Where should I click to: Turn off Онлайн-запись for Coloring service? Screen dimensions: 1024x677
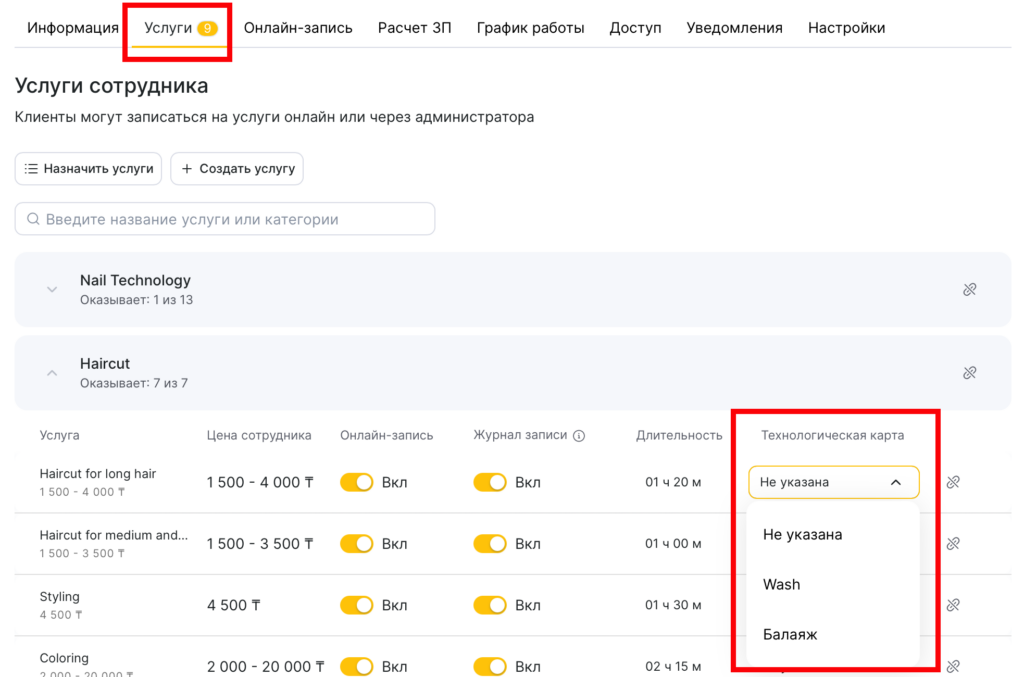pos(356,666)
